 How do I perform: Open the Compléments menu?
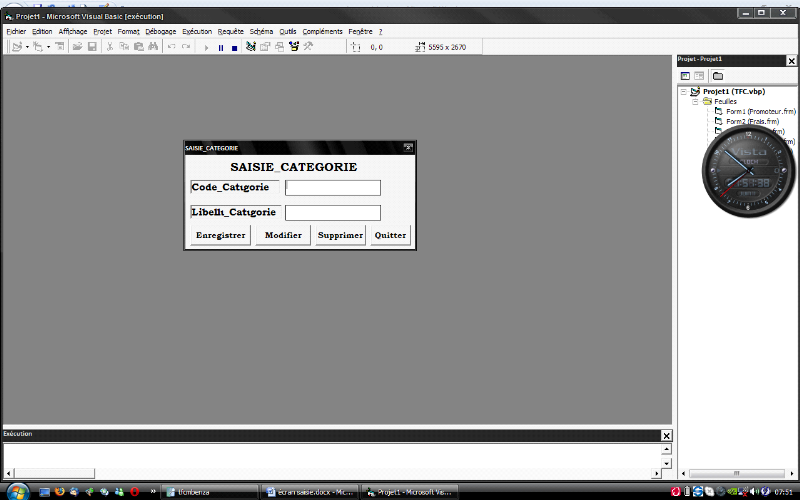tap(322, 32)
